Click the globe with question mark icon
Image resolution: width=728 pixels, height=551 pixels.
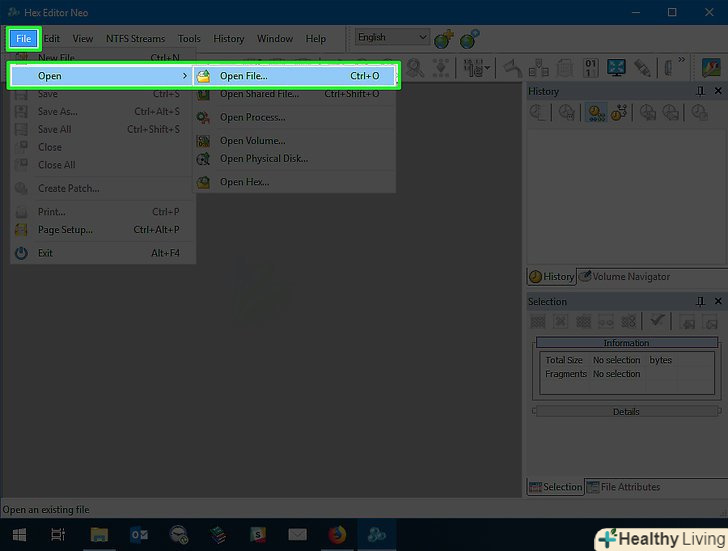[469, 39]
